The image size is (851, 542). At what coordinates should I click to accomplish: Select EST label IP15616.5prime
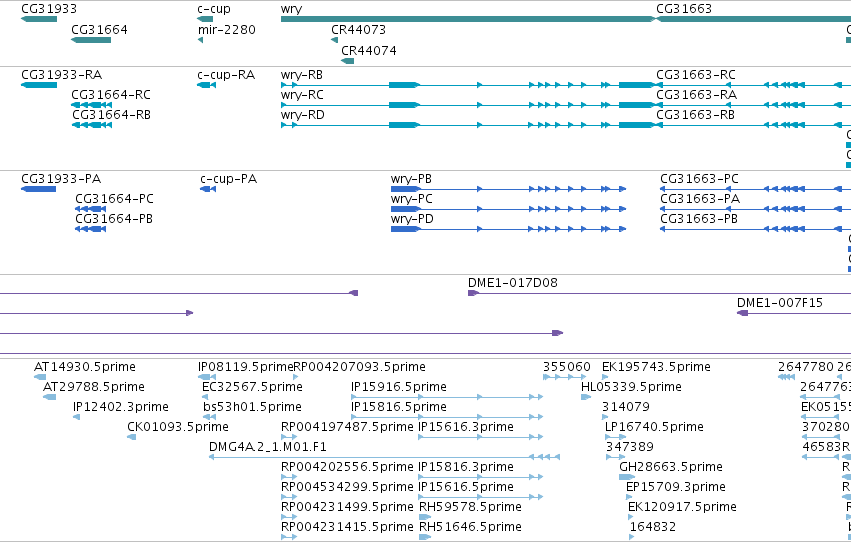(x=466, y=487)
